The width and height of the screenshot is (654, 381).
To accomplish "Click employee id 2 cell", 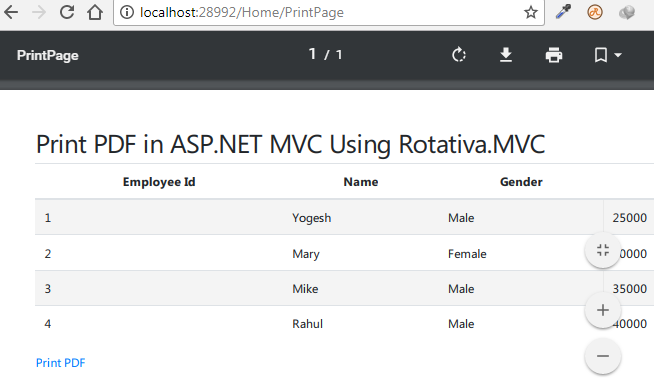I will pyautogui.click(x=48, y=254).
